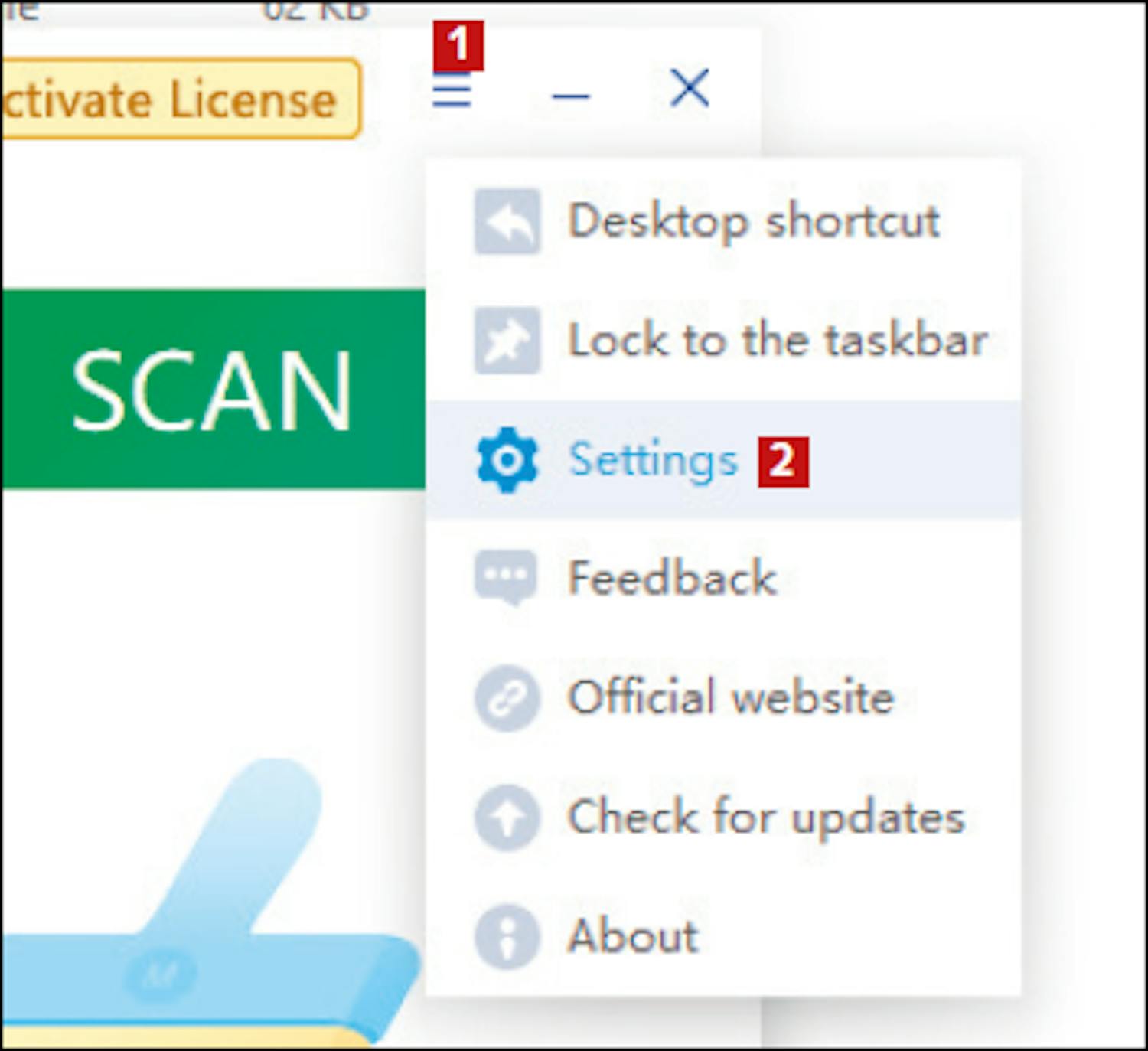Select the "About" menu label
Viewport: 1148px width, 1051px height.
point(633,936)
